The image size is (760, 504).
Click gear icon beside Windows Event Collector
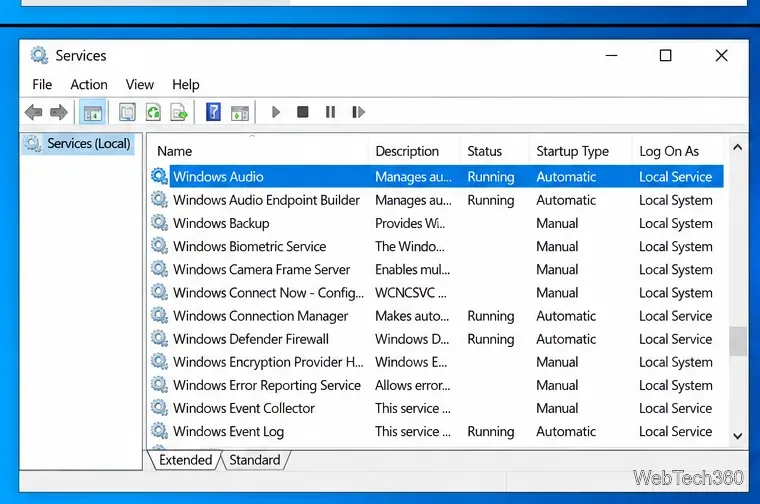(159, 408)
